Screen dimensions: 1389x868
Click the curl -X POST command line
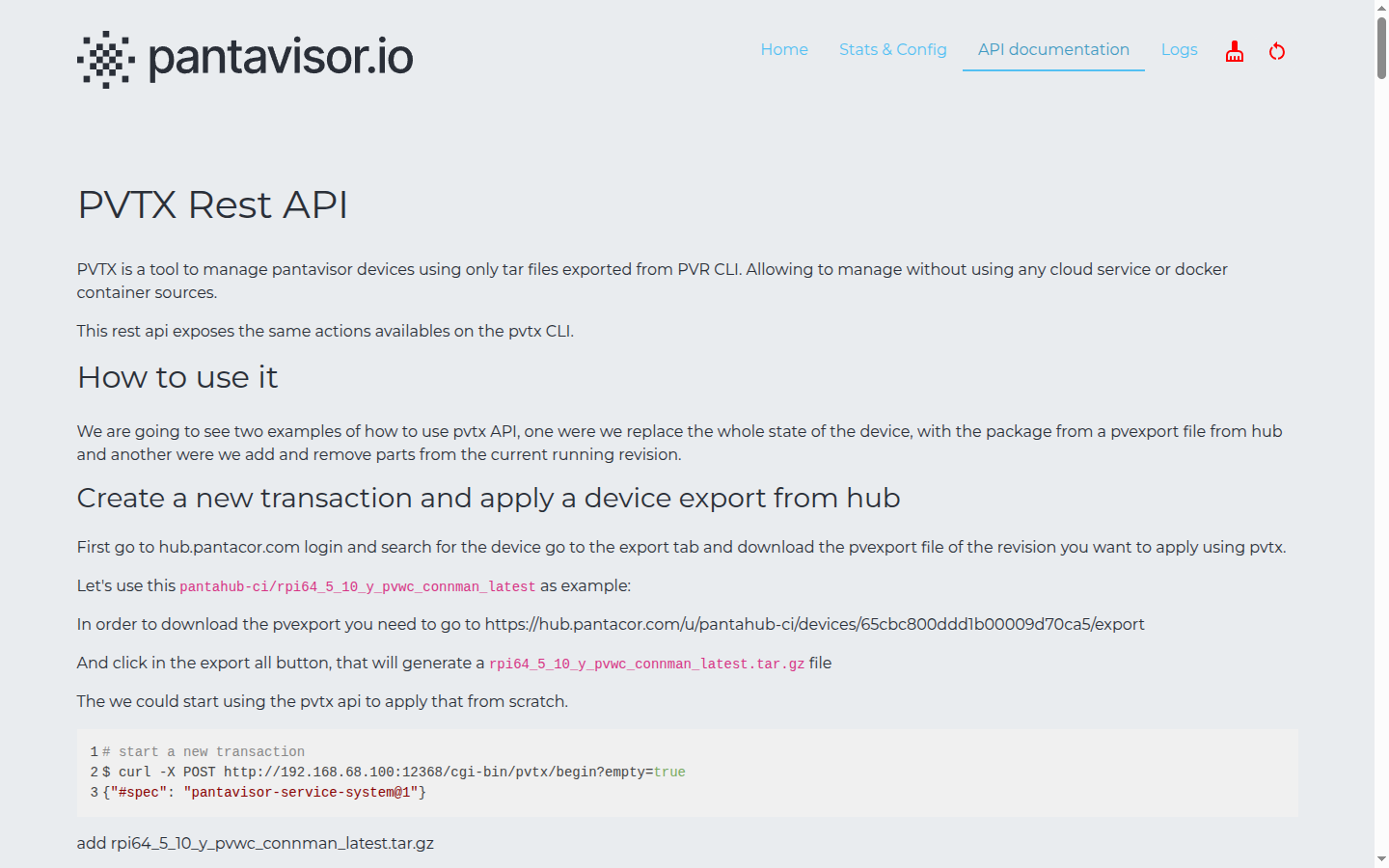[394, 772]
